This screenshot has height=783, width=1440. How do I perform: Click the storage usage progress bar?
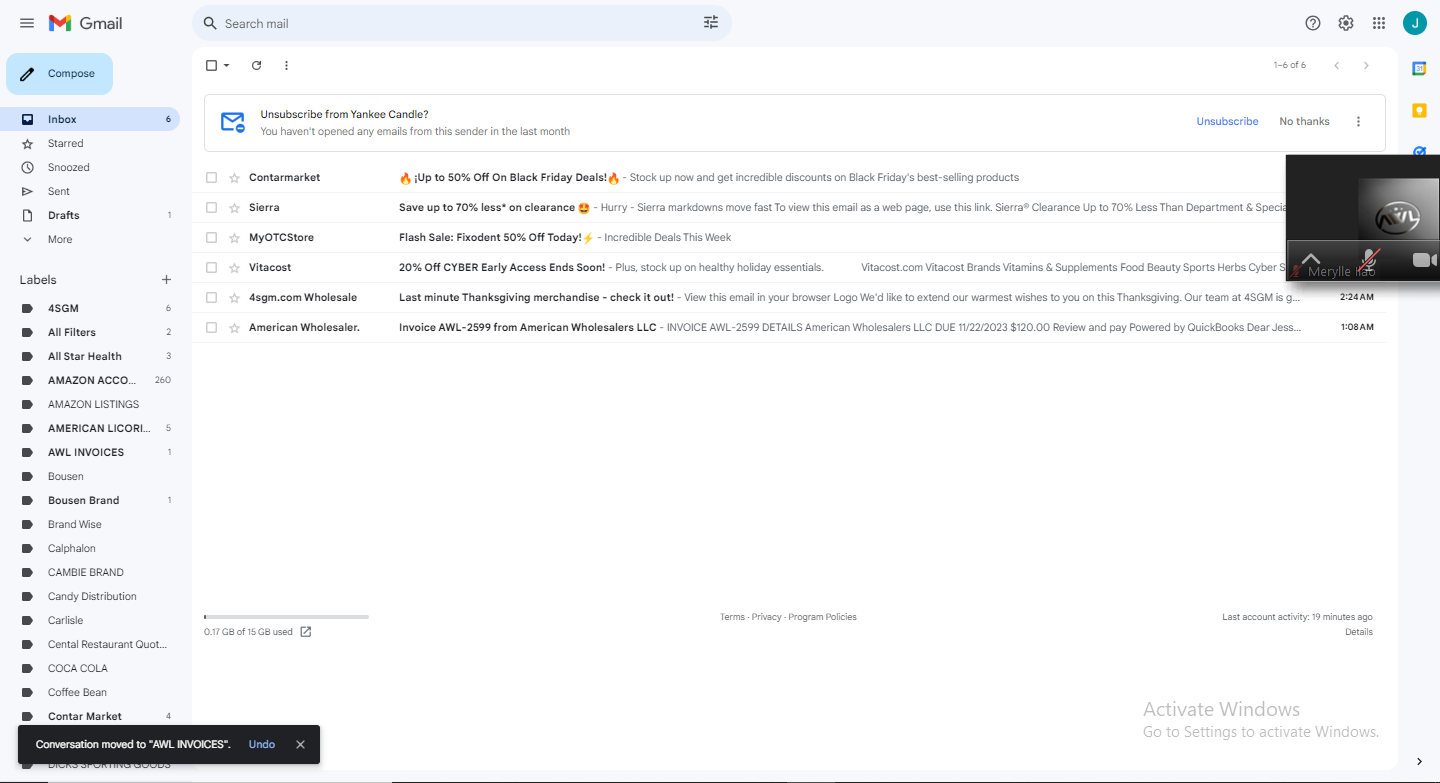[286, 617]
